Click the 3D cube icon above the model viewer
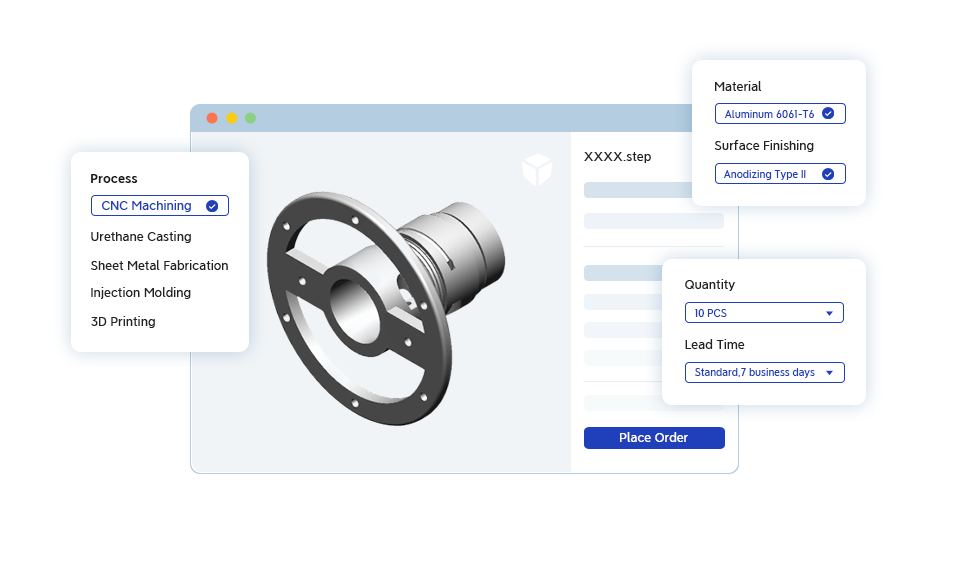The height and width of the screenshot is (584, 953). click(x=537, y=170)
